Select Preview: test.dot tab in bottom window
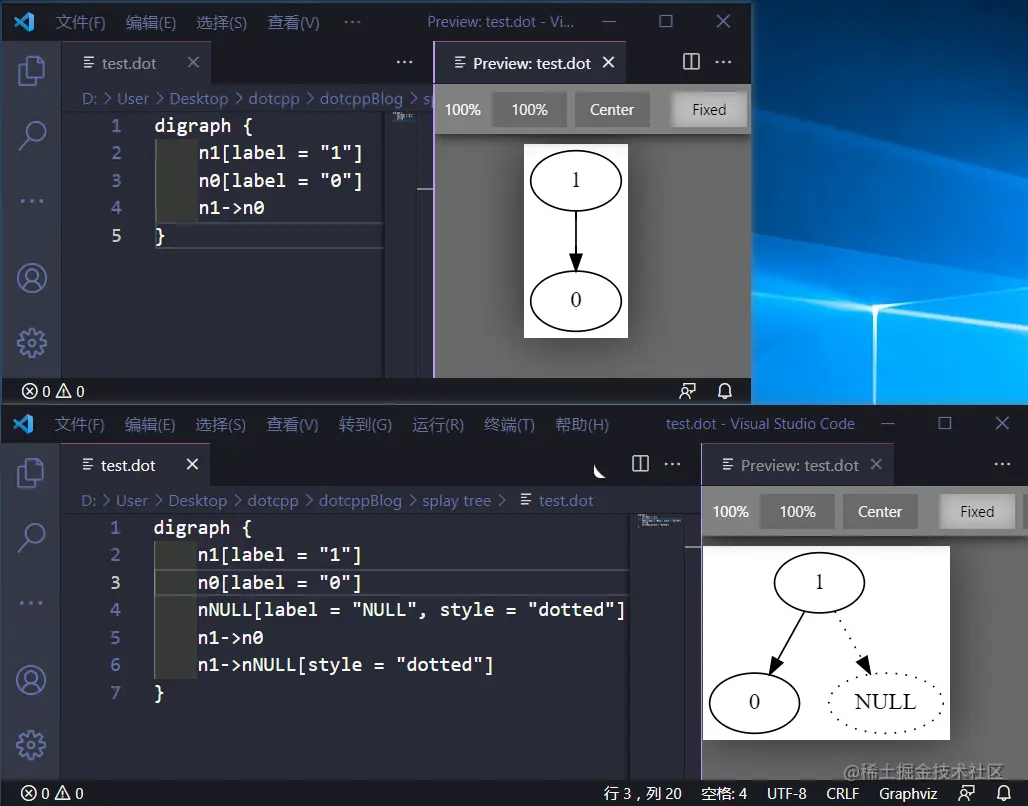Screen dimensions: 1028x806 click(798, 465)
